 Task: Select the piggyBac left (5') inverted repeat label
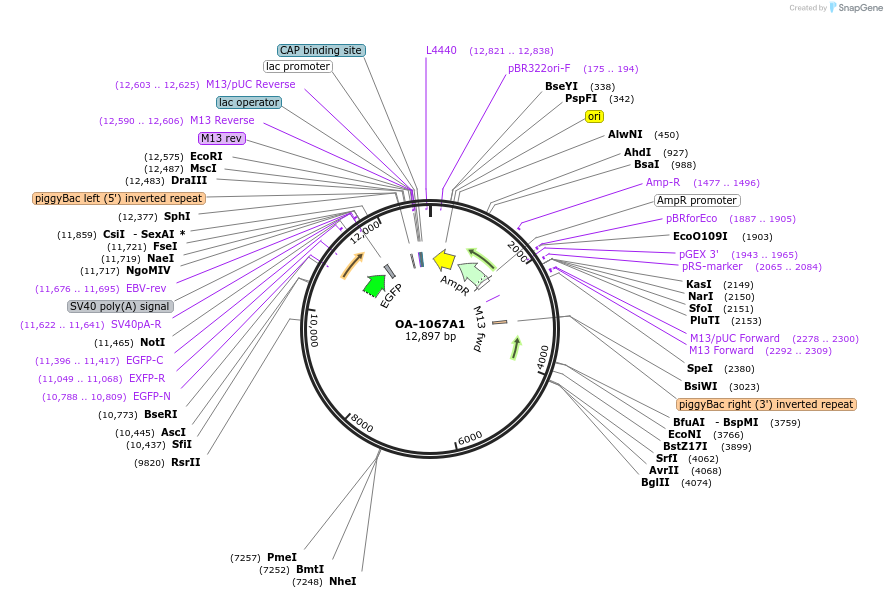(119, 198)
